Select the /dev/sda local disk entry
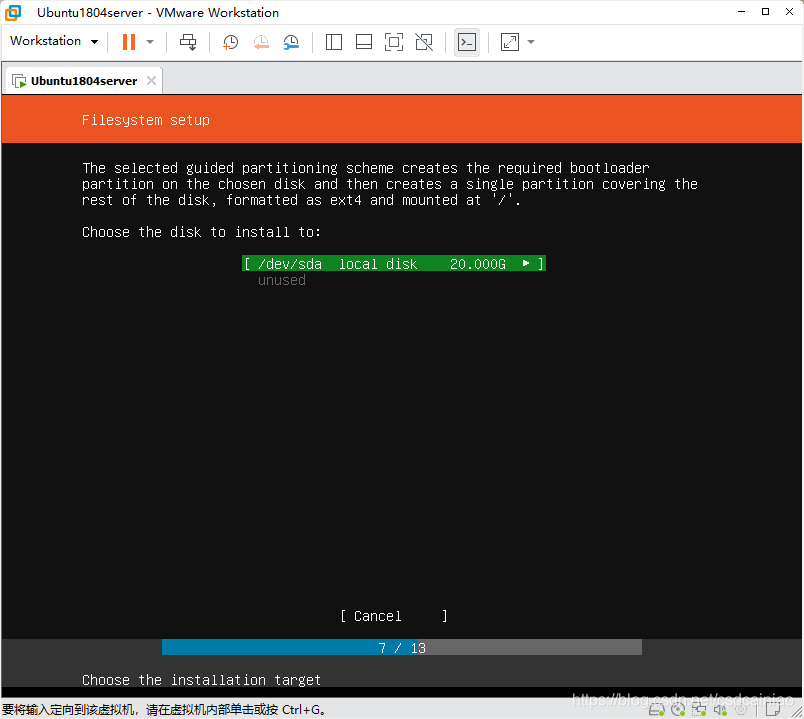Image resolution: width=804 pixels, height=719 pixels. tap(394, 264)
